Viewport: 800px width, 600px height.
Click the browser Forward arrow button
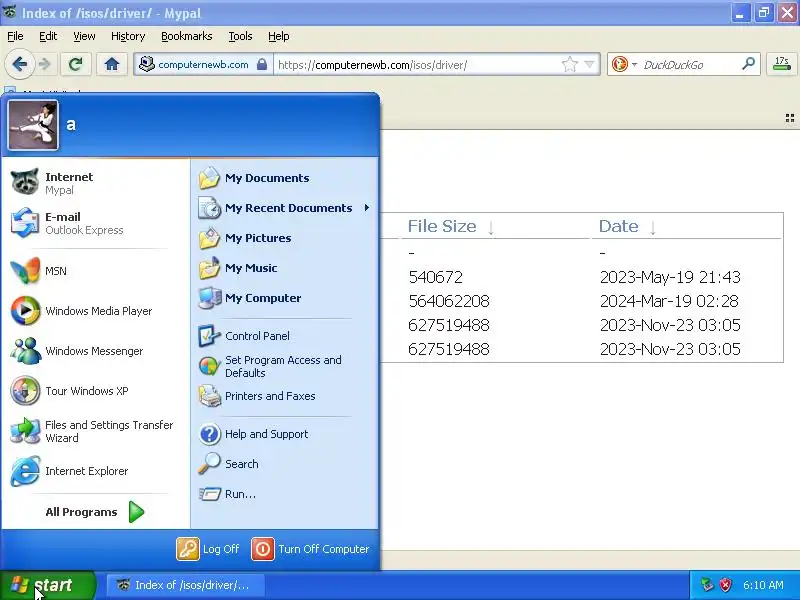pos(45,64)
